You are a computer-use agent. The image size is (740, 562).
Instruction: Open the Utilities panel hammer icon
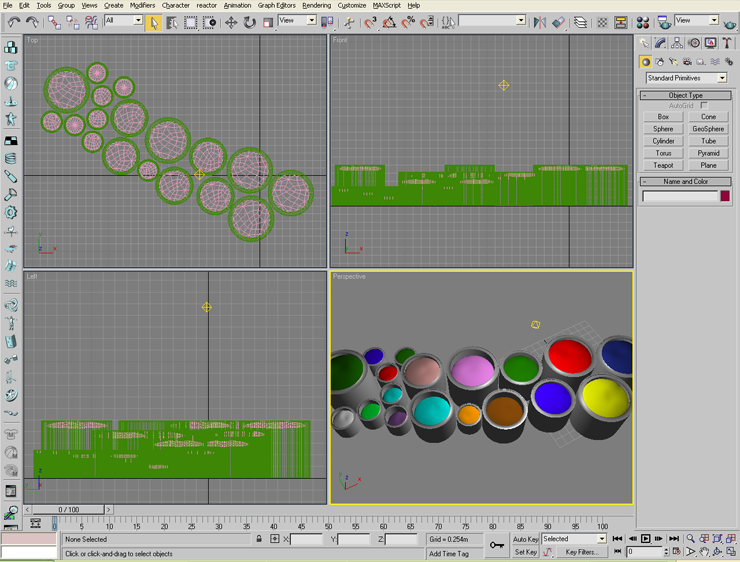[x=727, y=43]
